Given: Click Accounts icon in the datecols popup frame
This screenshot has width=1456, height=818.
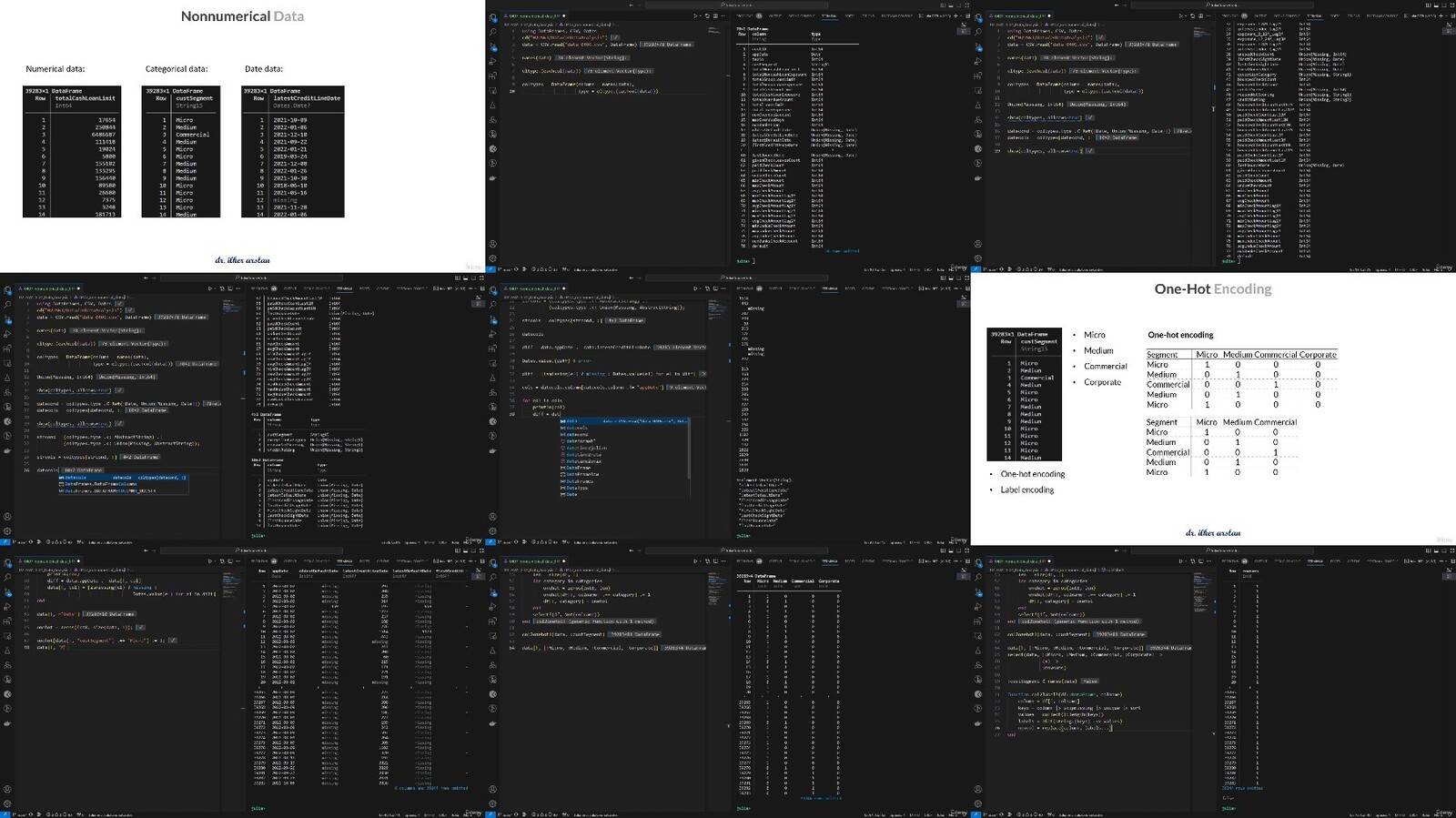Looking at the screenshot, I should (7, 517).
